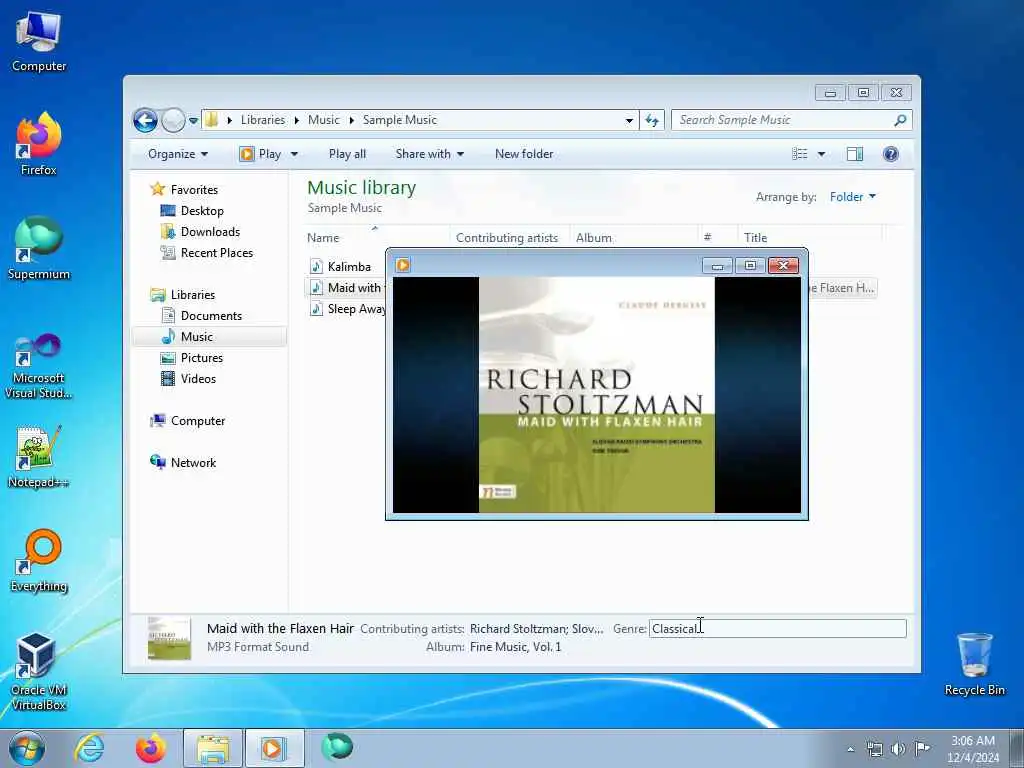Select Libraries in the navigation pane
This screenshot has height=768, width=1024.
[193, 295]
